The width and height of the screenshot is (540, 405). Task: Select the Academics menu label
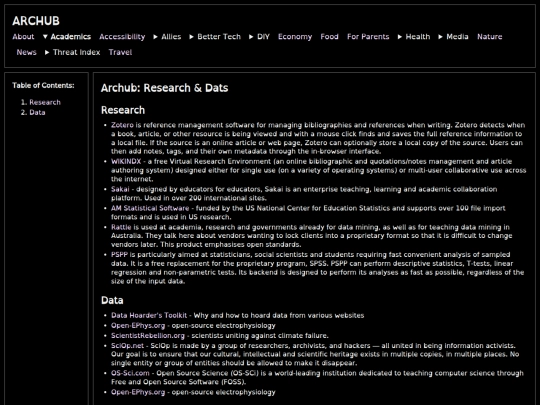(71, 37)
